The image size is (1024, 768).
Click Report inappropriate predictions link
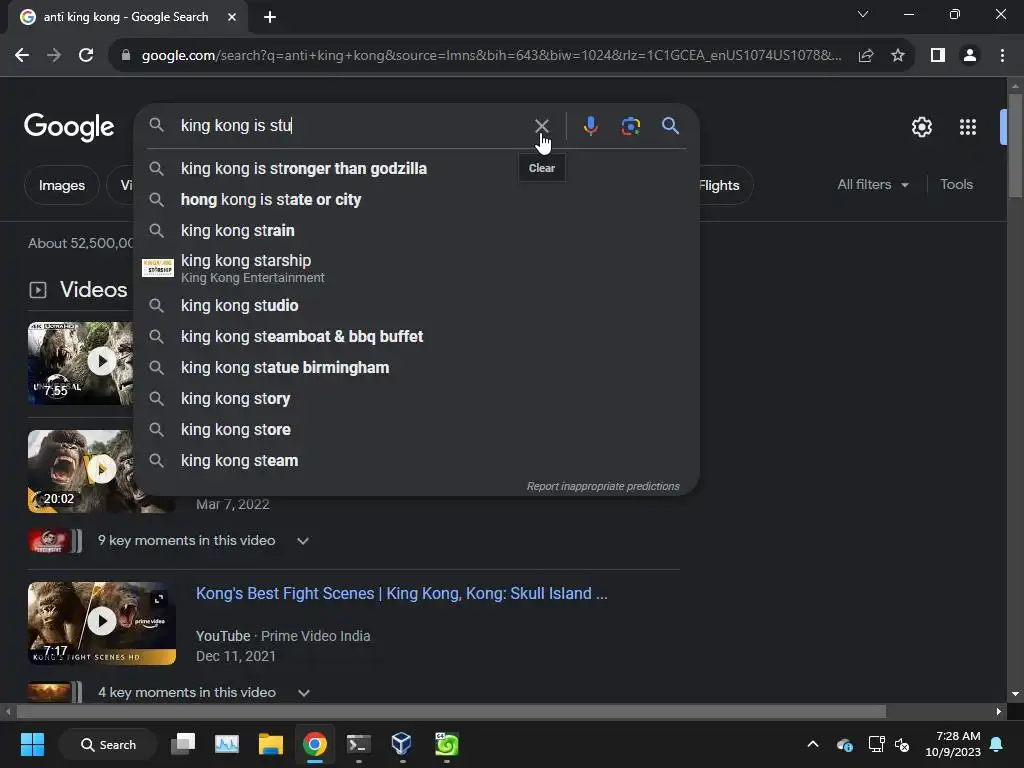click(x=603, y=487)
